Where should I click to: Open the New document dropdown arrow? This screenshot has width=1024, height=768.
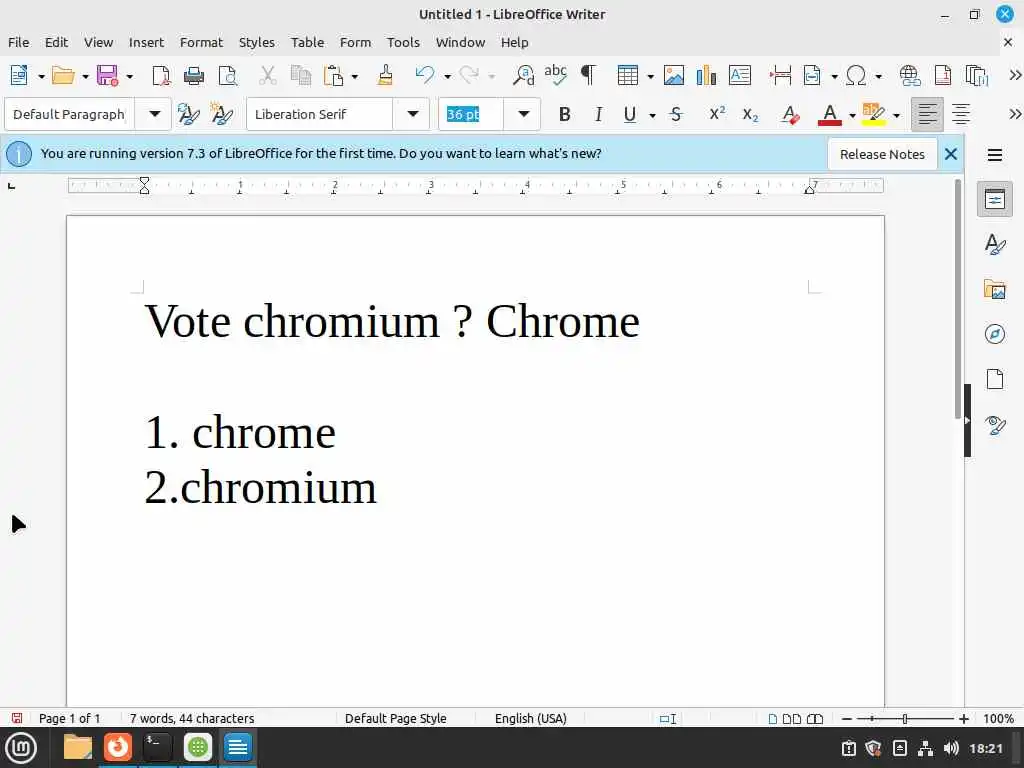point(41,77)
